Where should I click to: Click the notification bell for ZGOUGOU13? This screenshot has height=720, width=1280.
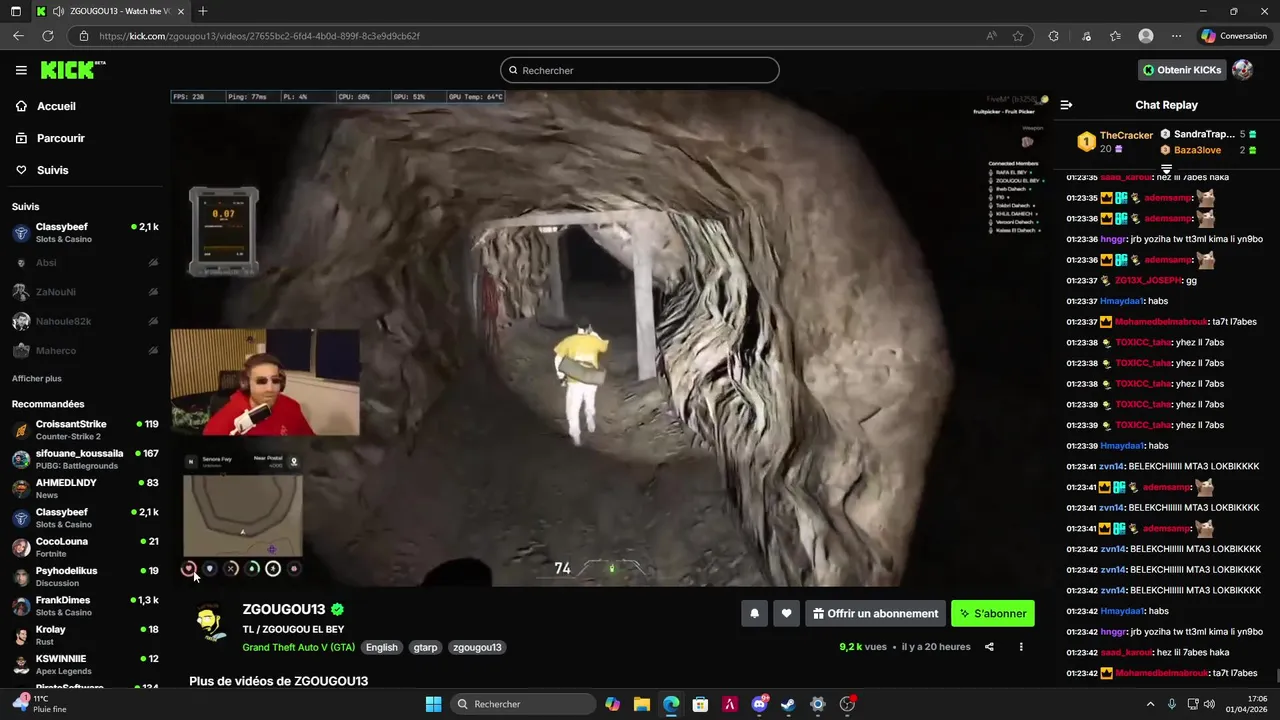[755, 614]
